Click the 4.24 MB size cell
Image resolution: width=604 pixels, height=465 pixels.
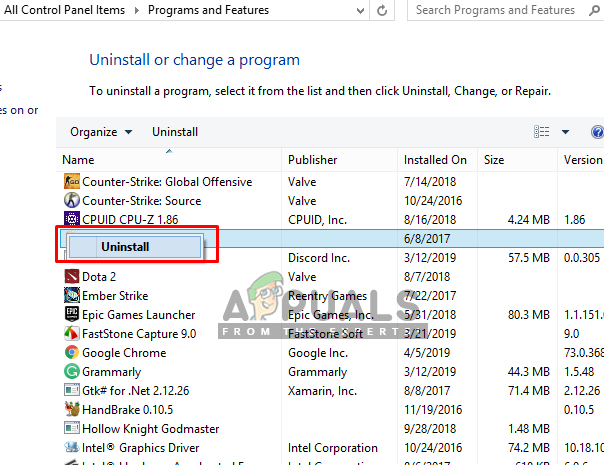(x=528, y=219)
